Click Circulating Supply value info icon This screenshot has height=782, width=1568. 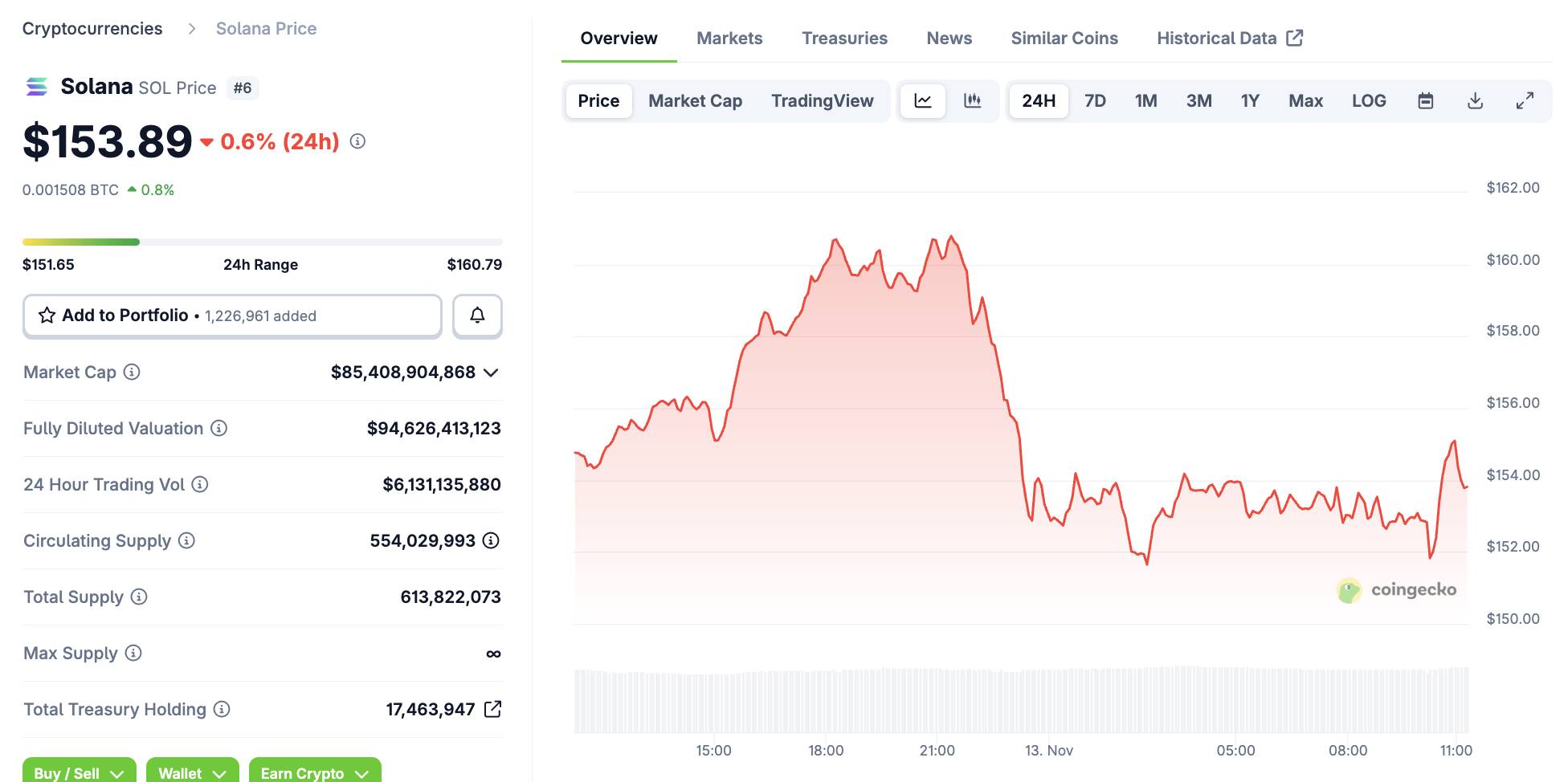491,540
